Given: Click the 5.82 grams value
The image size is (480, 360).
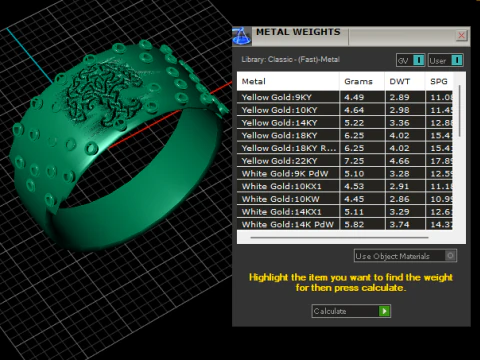Looking at the screenshot, I should 354,224.
